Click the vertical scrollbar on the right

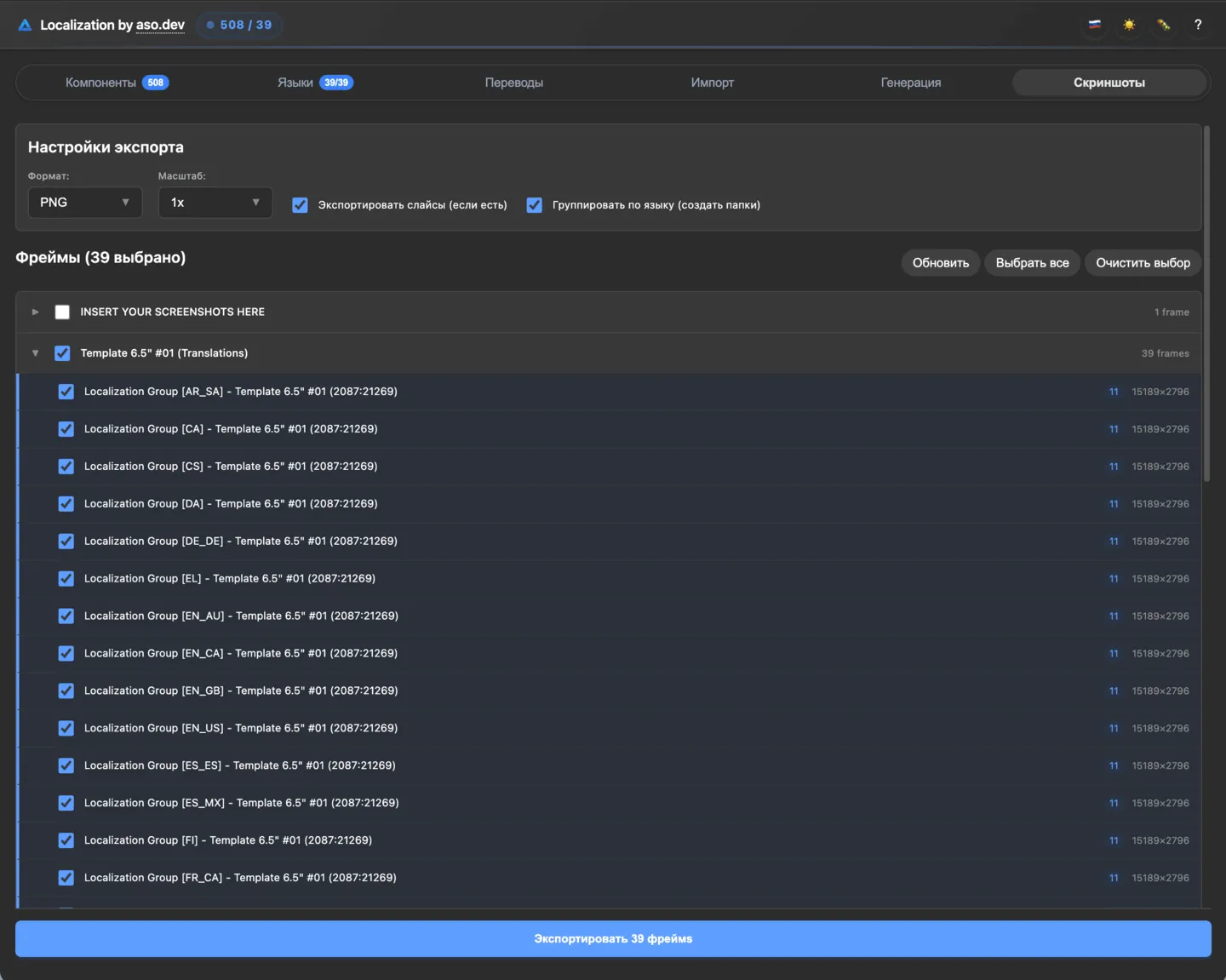[1206, 304]
